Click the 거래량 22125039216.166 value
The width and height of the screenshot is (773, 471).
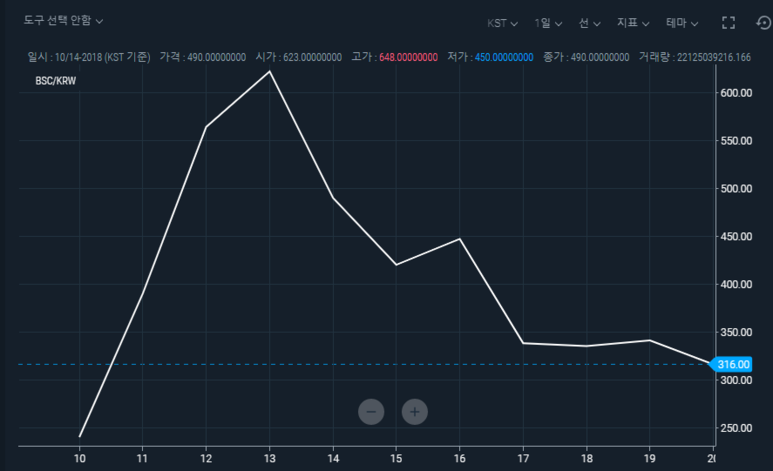click(x=714, y=57)
